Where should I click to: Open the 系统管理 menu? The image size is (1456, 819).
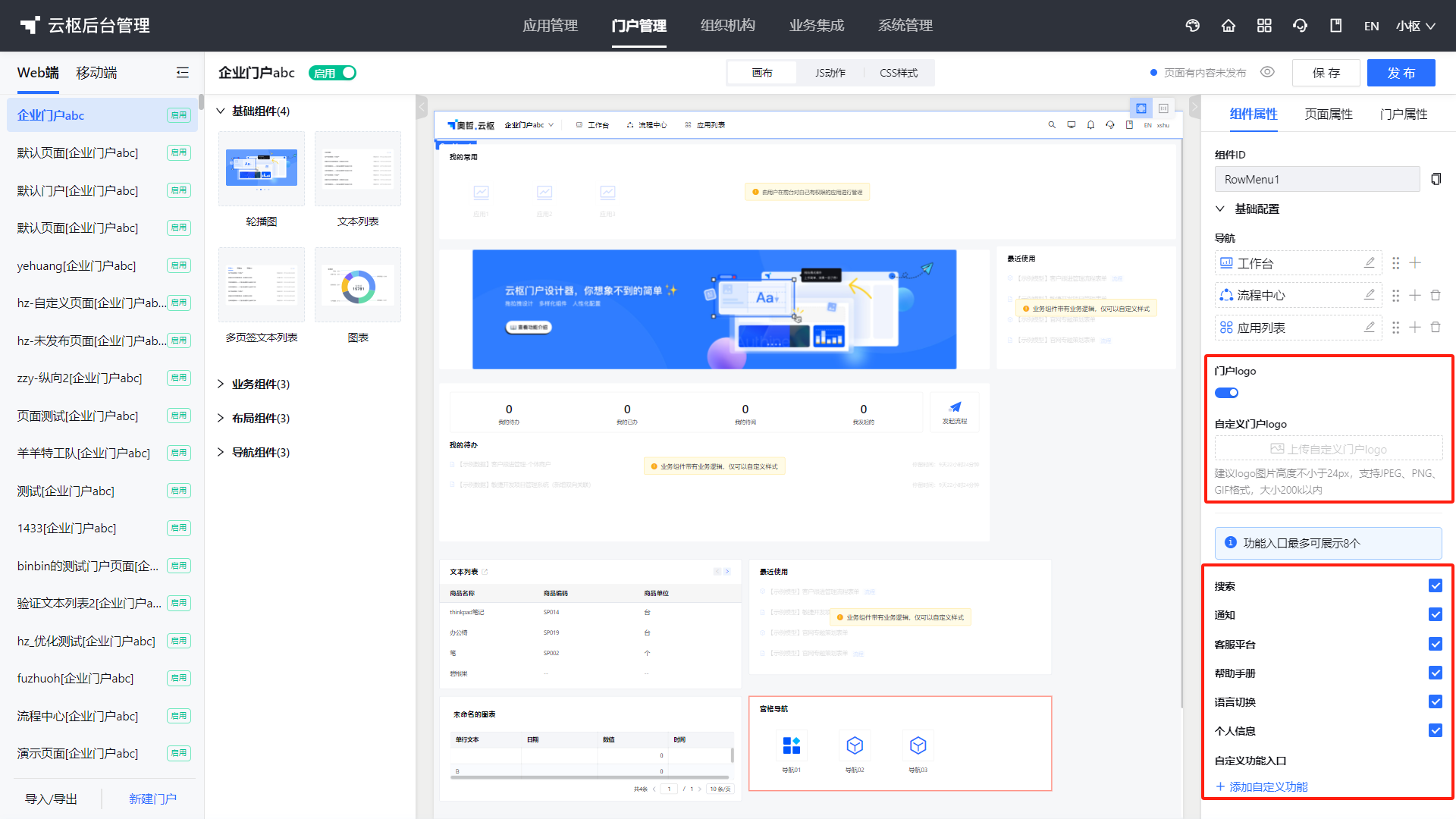(905, 26)
